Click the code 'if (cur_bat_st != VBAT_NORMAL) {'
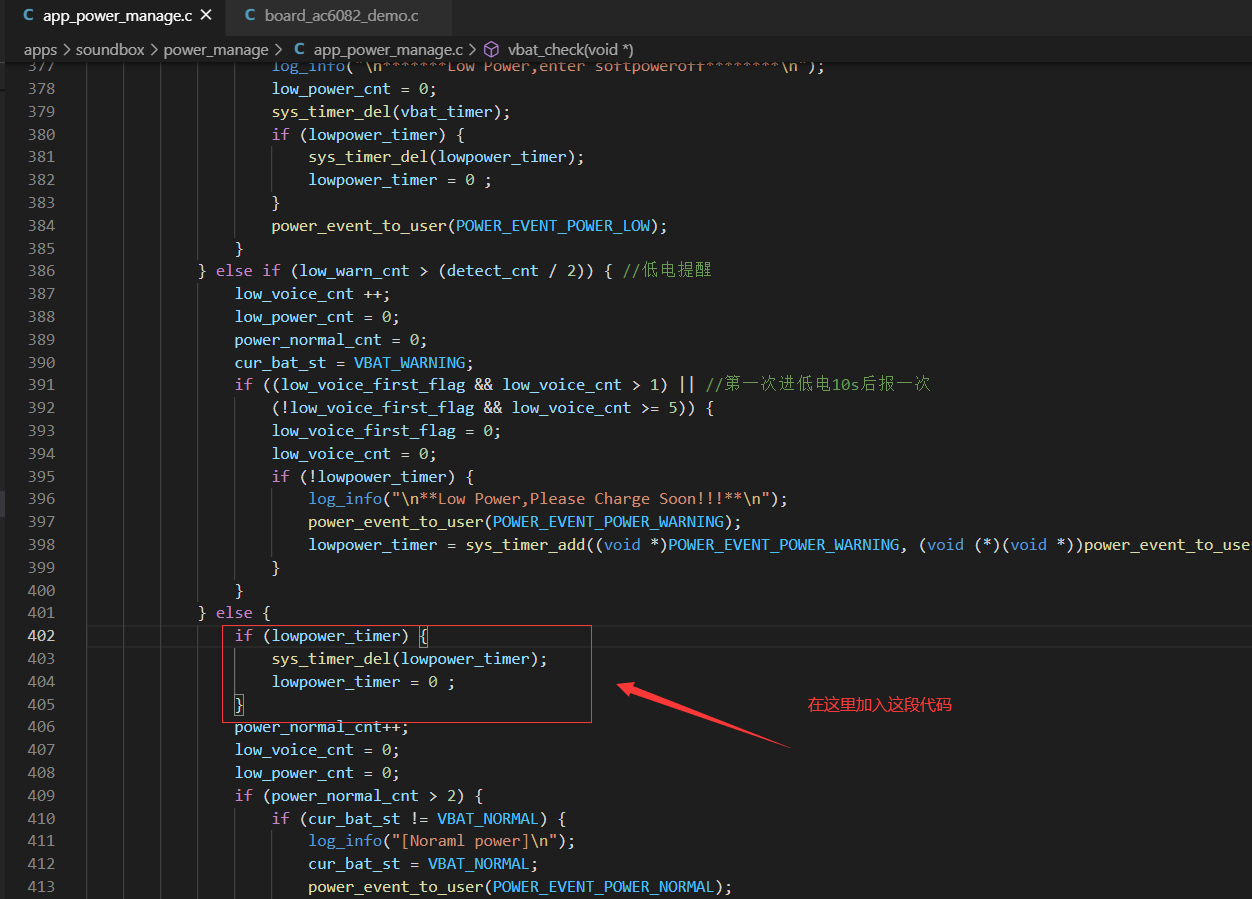 419,819
